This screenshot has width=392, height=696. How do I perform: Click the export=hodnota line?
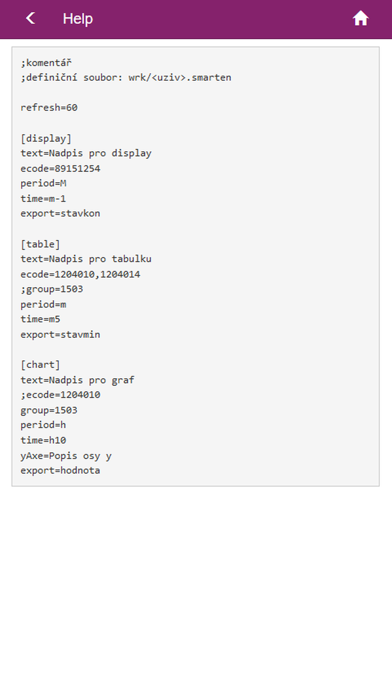tap(60, 471)
